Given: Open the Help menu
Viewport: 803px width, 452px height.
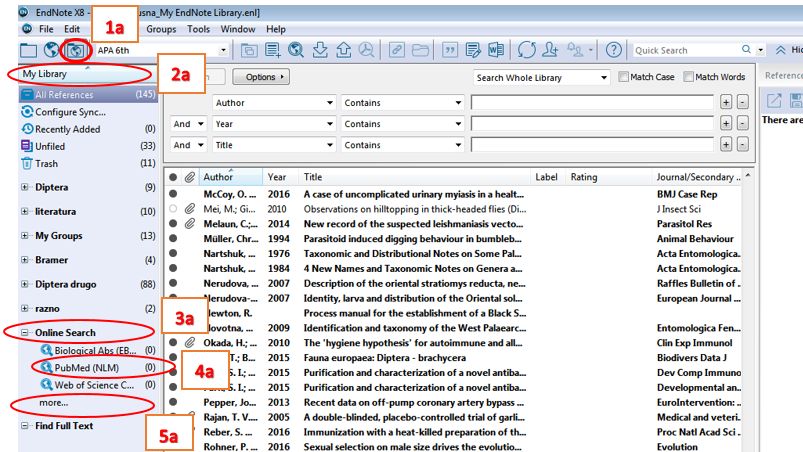Looking at the screenshot, I should click(x=276, y=29).
